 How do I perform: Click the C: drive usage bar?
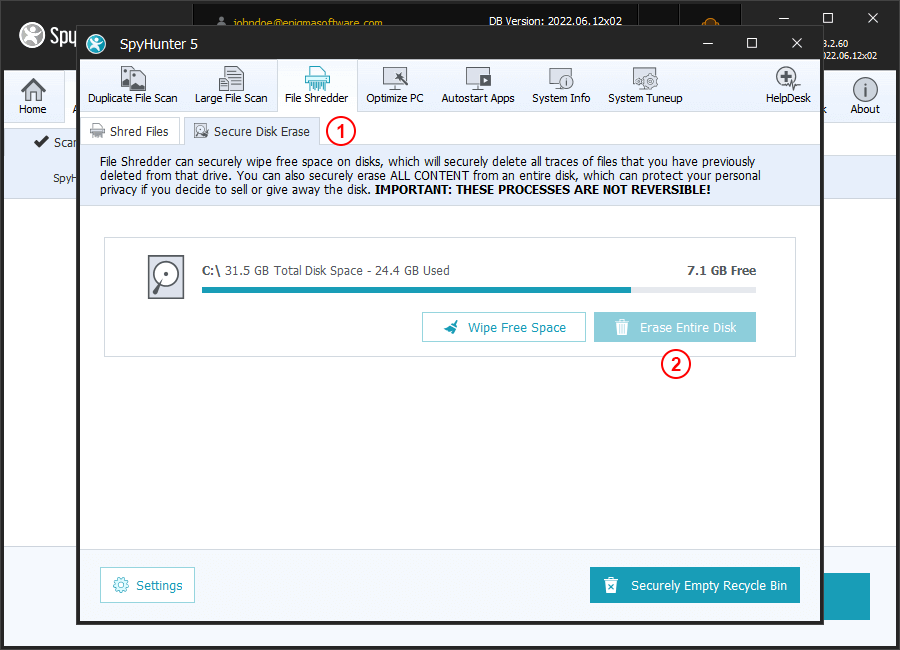[478, 290]
